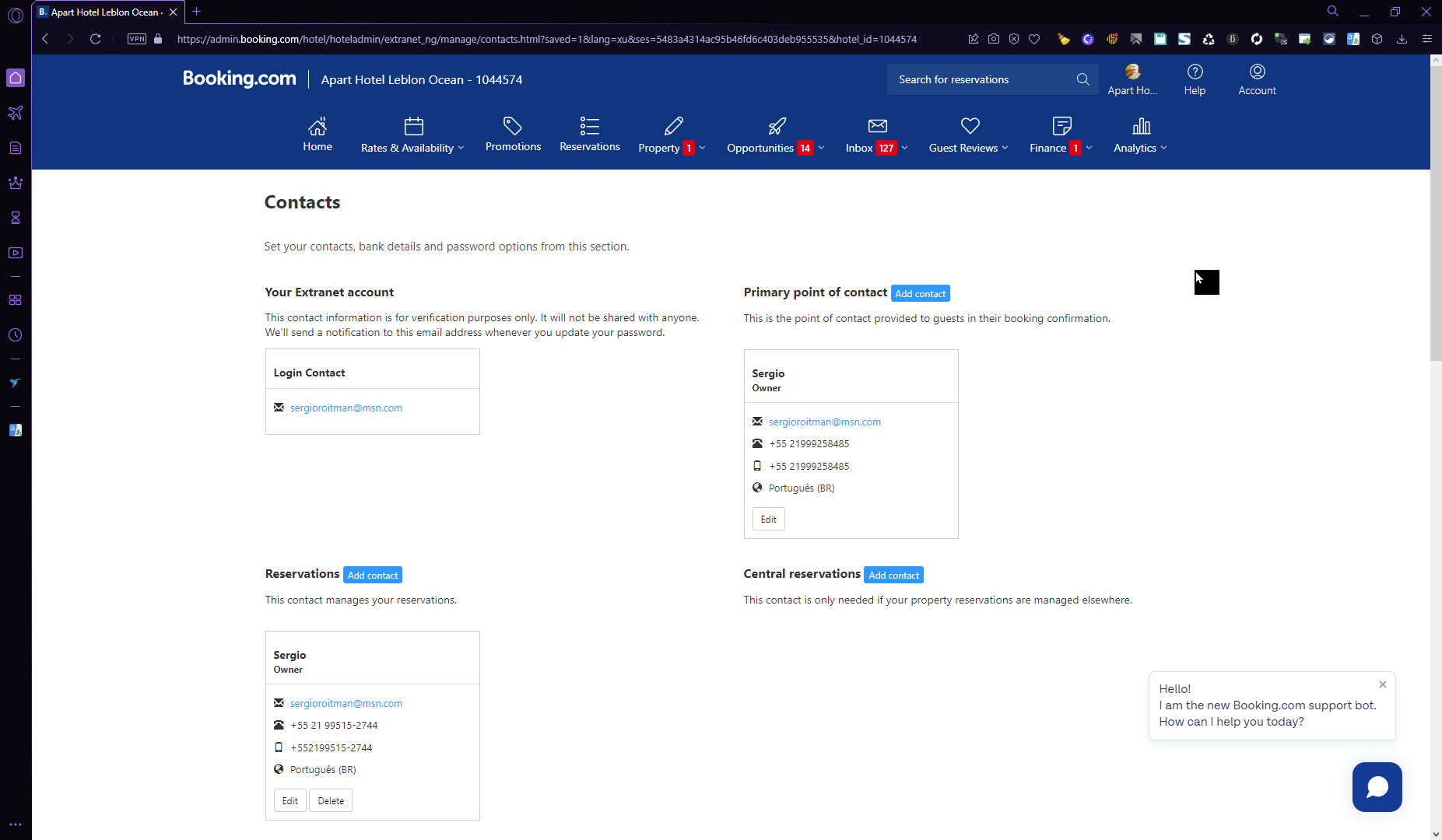The image size is (1442, 840).
Task: Click the floppy disk save extension icon
Action: click(1160, 39)
